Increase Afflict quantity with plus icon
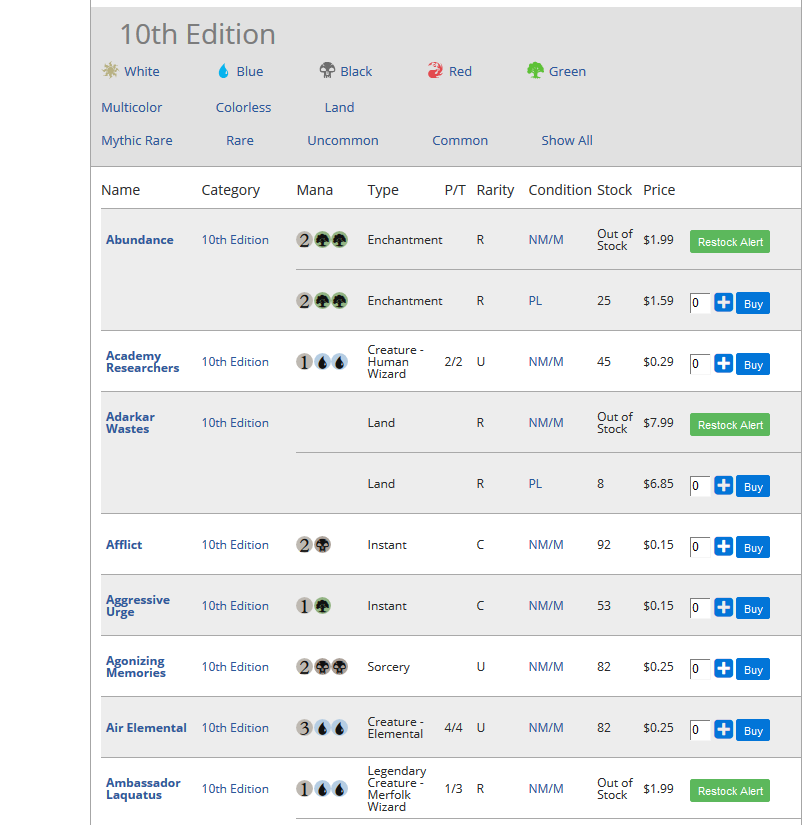The image size is (806, 825). pyautogui.click(x=724, y=547)
